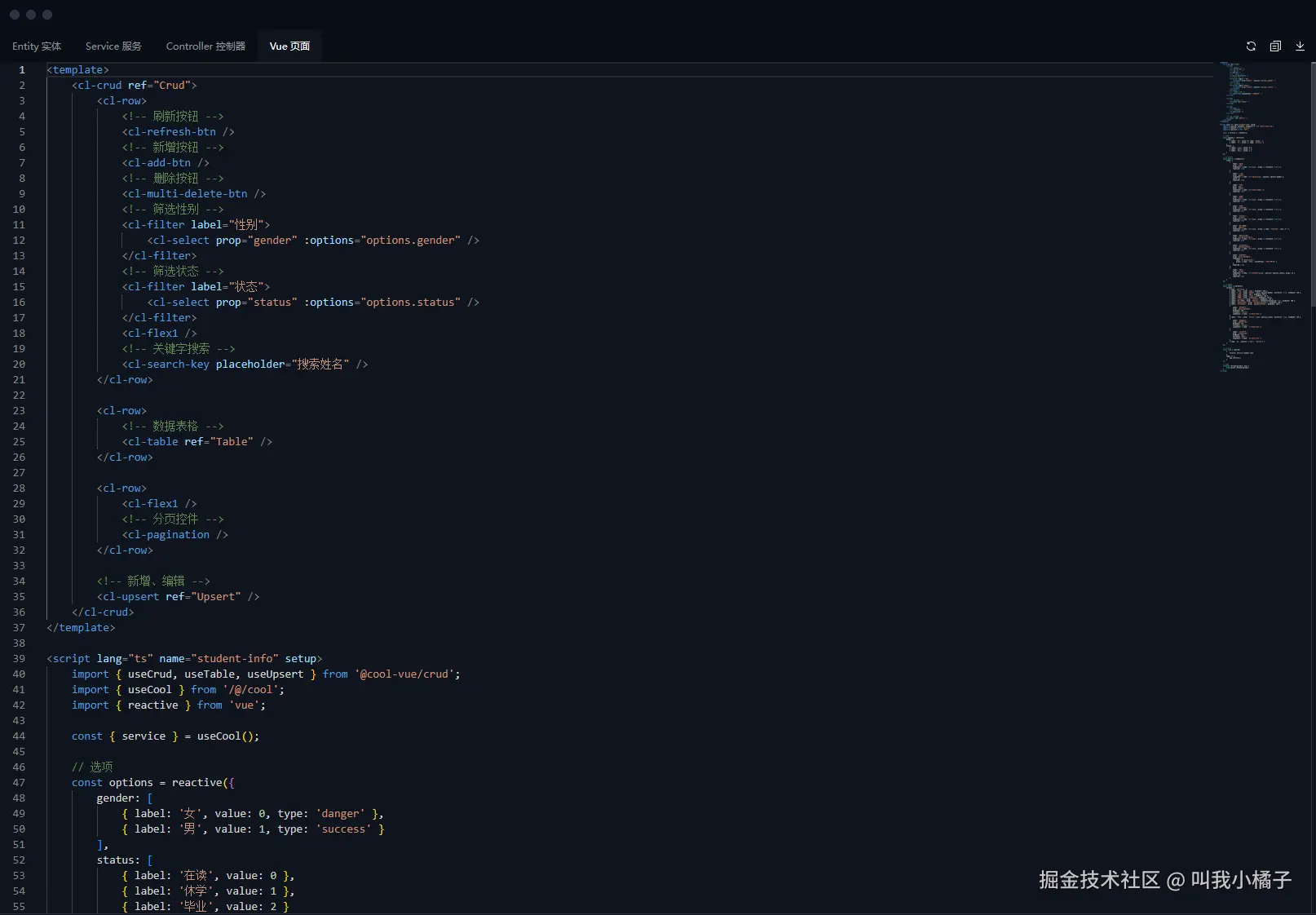
Task: Select the Vue 页面 tab
Action: [289, 46]
